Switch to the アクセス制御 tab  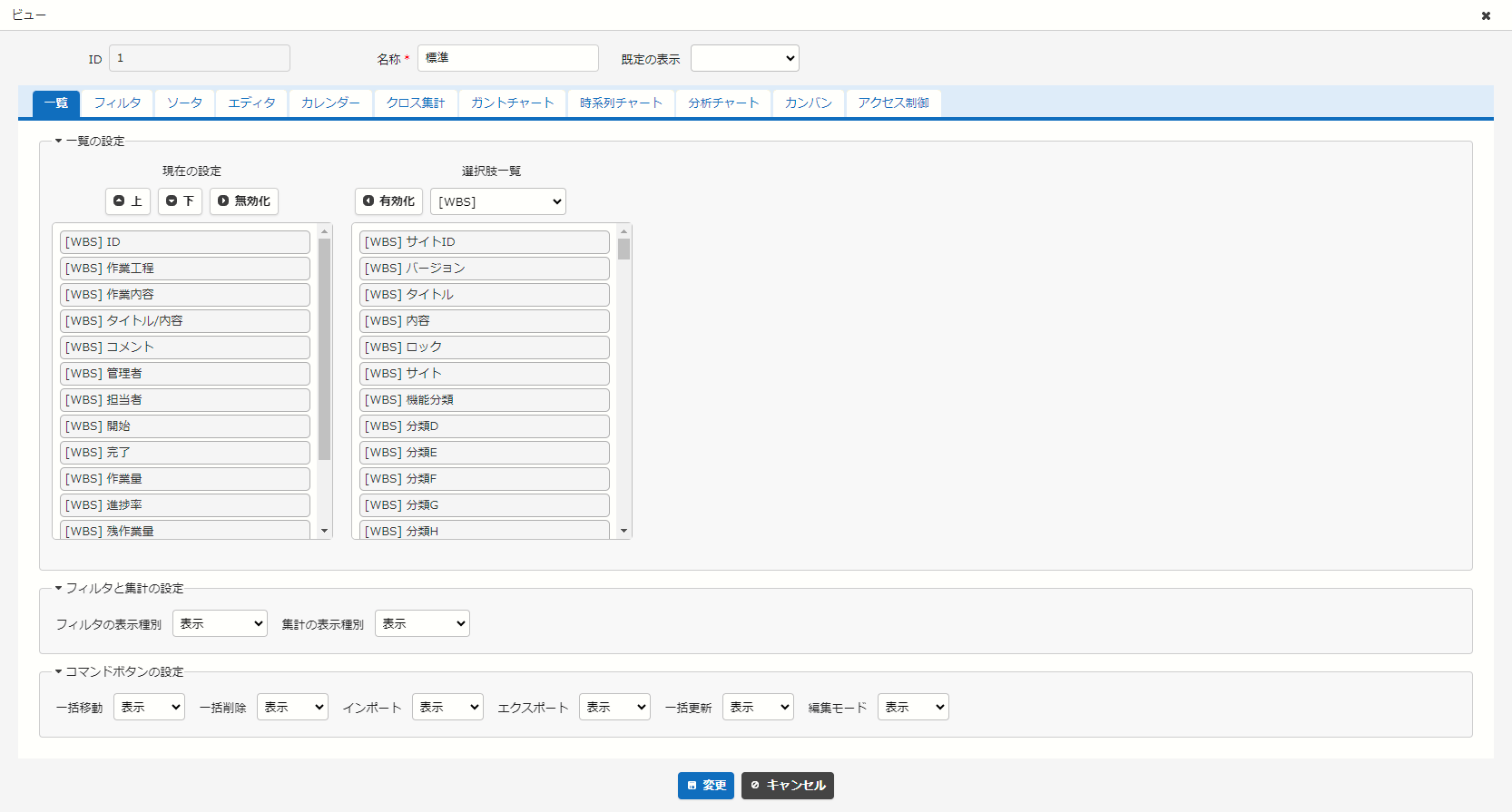pyautogui.click(x=893, y=103)
